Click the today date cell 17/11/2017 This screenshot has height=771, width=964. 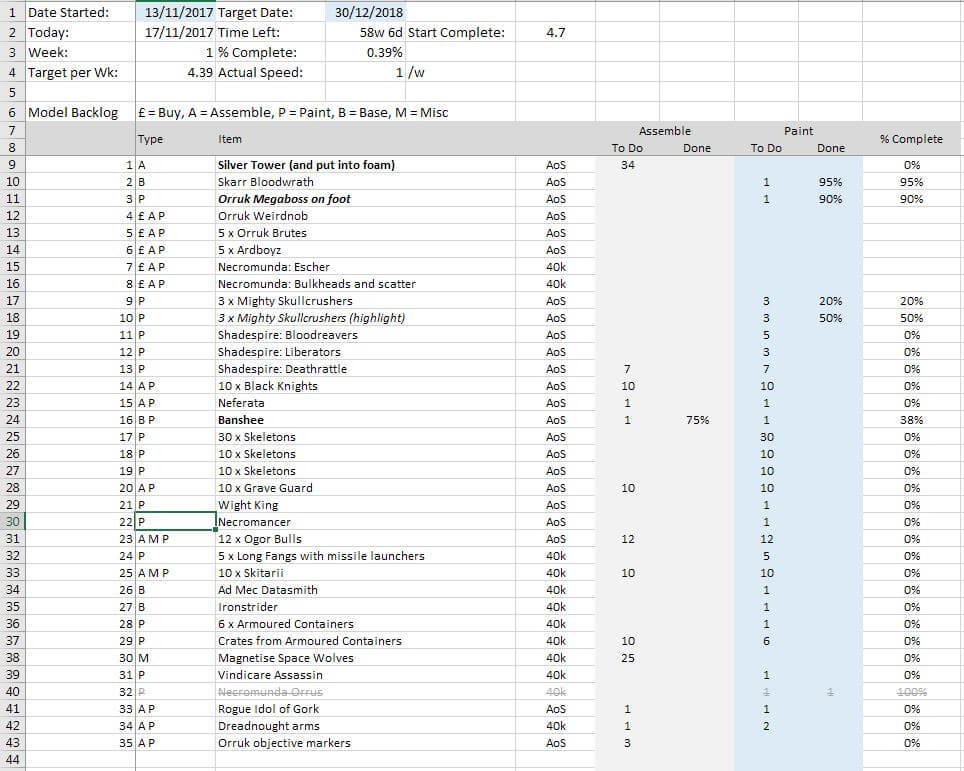(175, 33)
